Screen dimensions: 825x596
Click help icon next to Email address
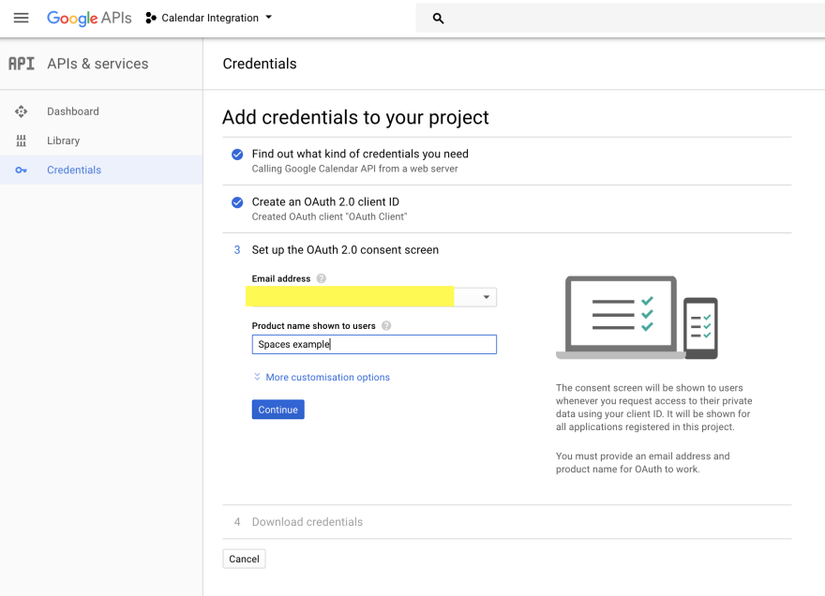click(321, 279)
